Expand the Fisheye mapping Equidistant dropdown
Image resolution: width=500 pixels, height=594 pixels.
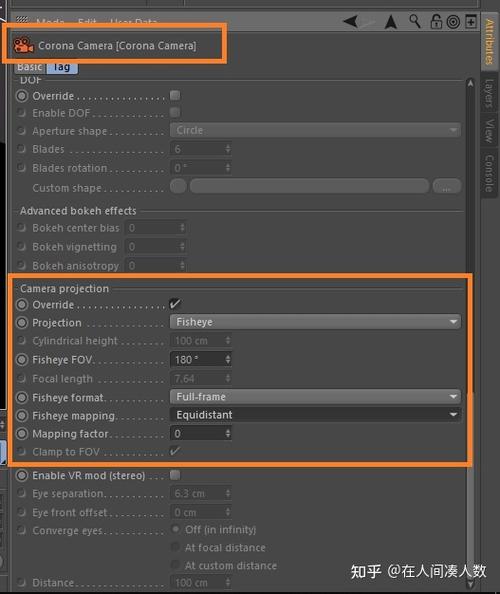point(315,415)
